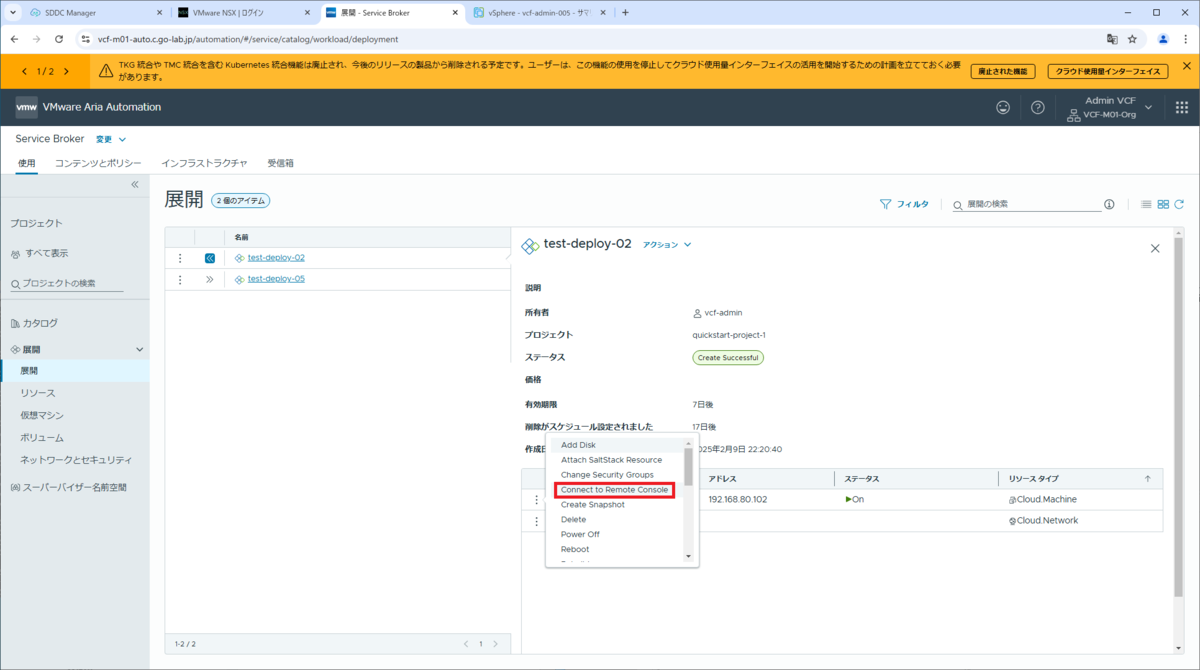Screen dimensions: 1200x670
Task: Click クラウド使用量インターフェイス banner button
Action: coord(1109,72)
